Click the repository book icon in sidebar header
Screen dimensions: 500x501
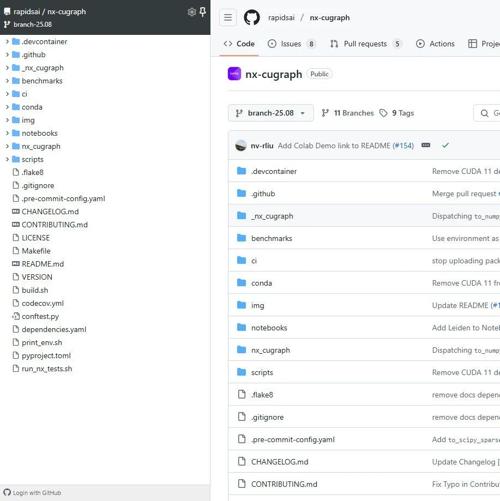[7, 12]
